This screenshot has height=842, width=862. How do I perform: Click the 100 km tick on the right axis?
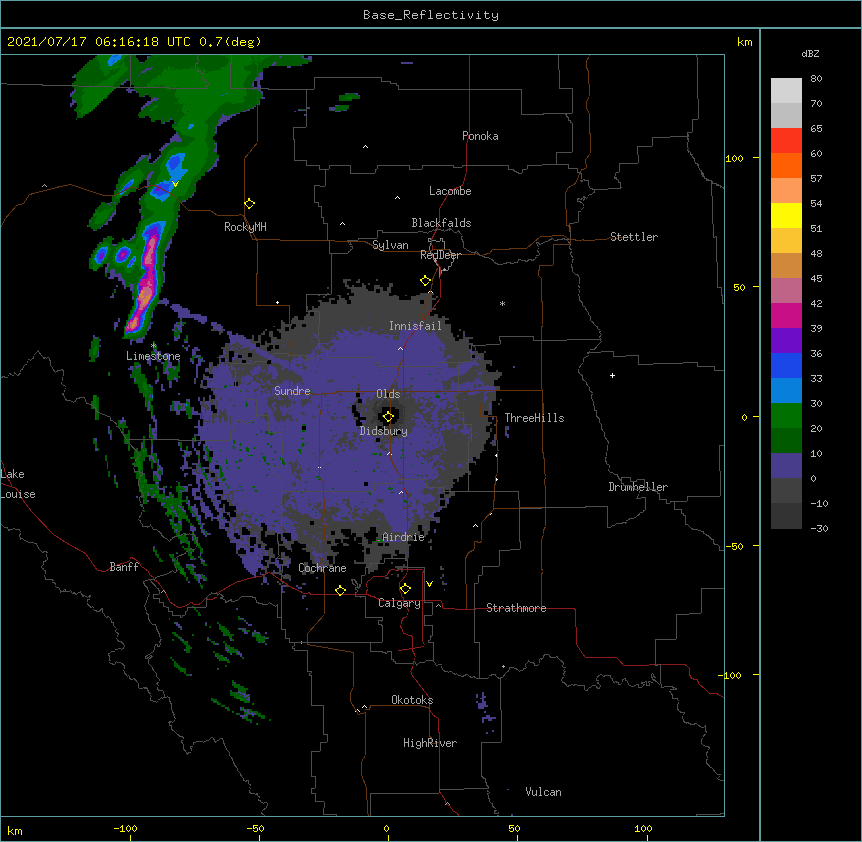click(x=734, y=158)
